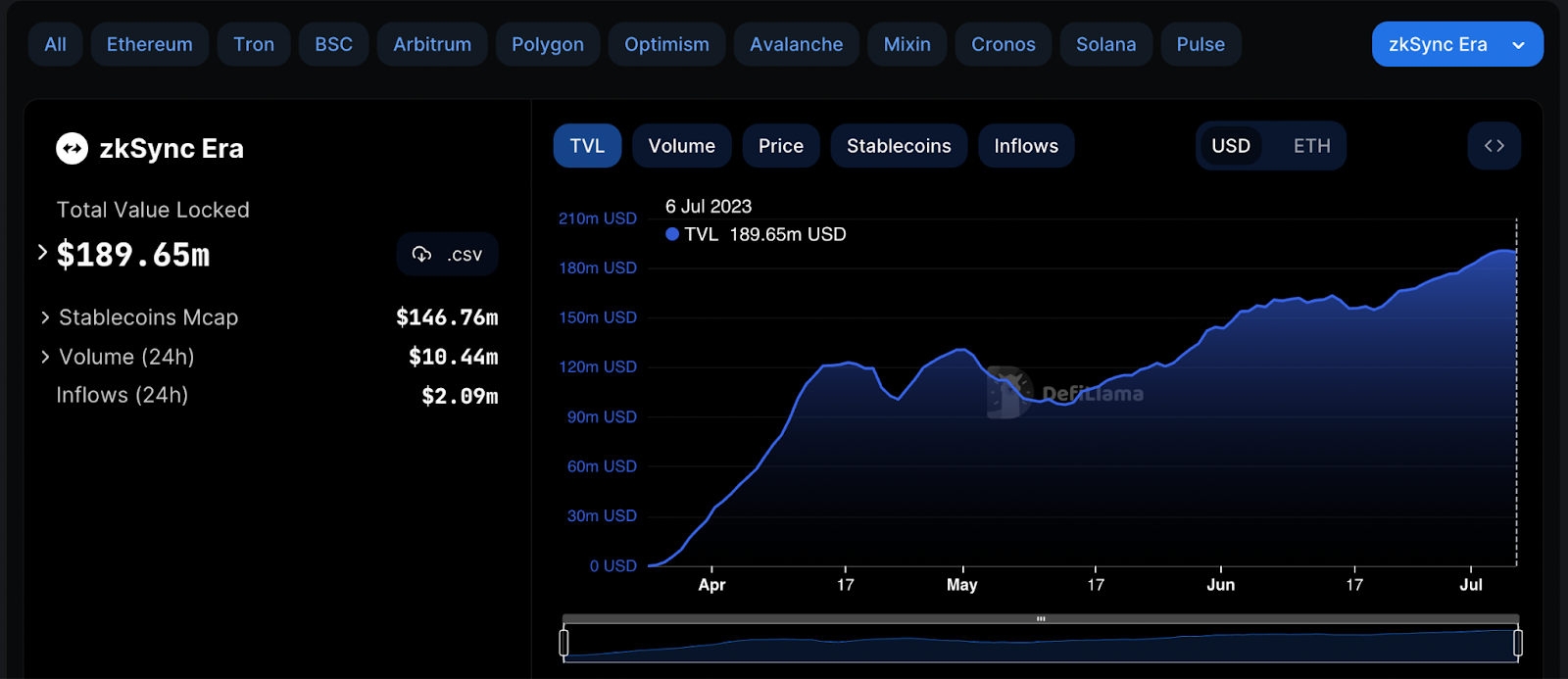Click the $146.76m stablecoins value
Viewport: 1568px width, 679px height.
(x=447, y=317)
